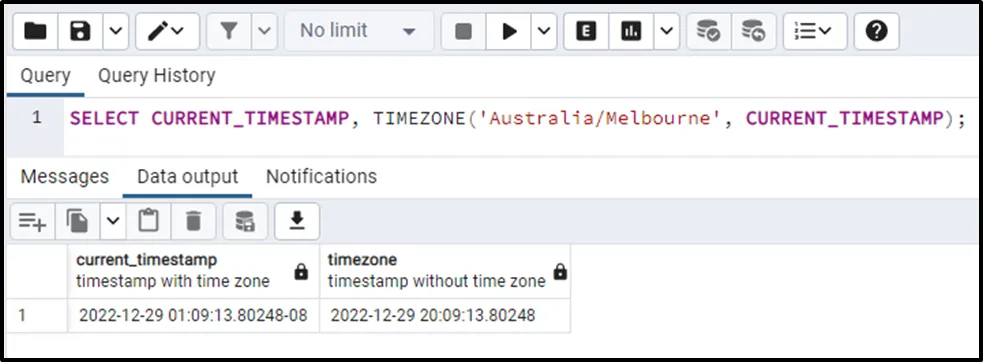983x362 pixels.
Task: Click the Stop query square button
Action: click(x=463, y=31)
